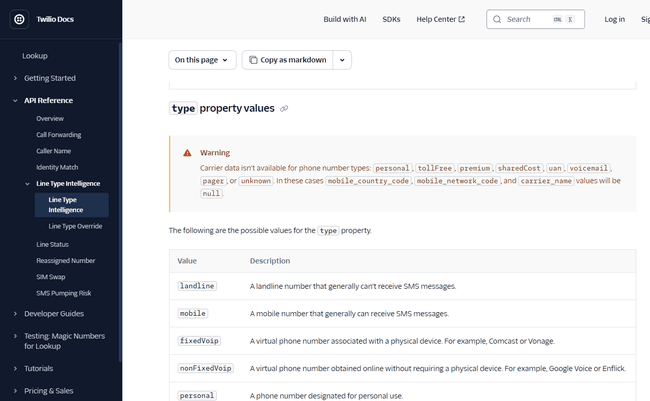Click the Twilio Docs logo icon
This screenshot has height=401, width=650.
coord(19,19)
